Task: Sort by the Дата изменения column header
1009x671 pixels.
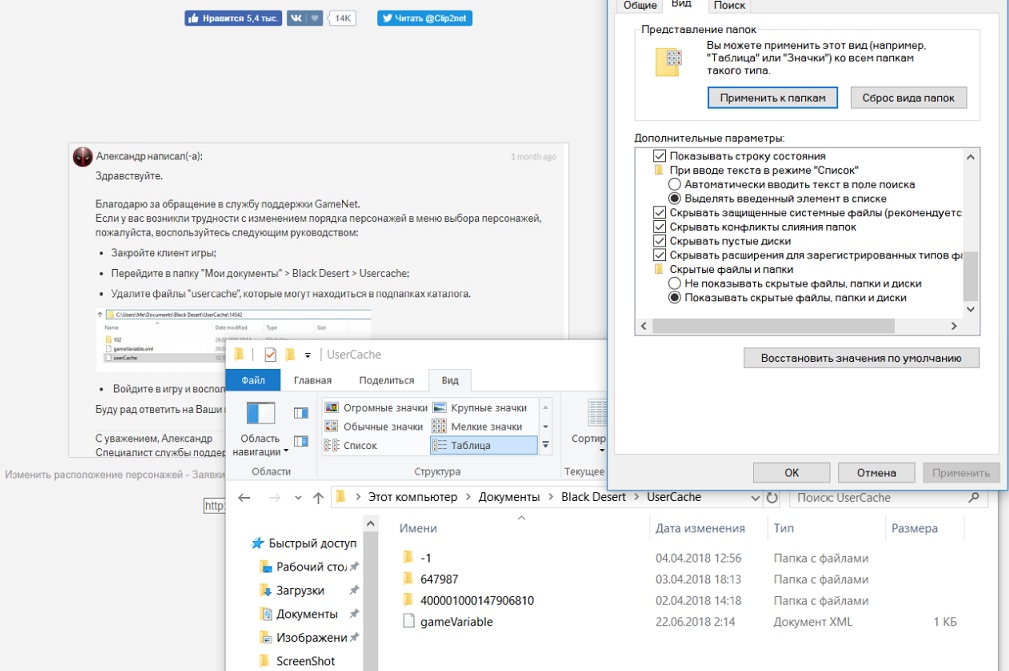Action: click(700, 528)
